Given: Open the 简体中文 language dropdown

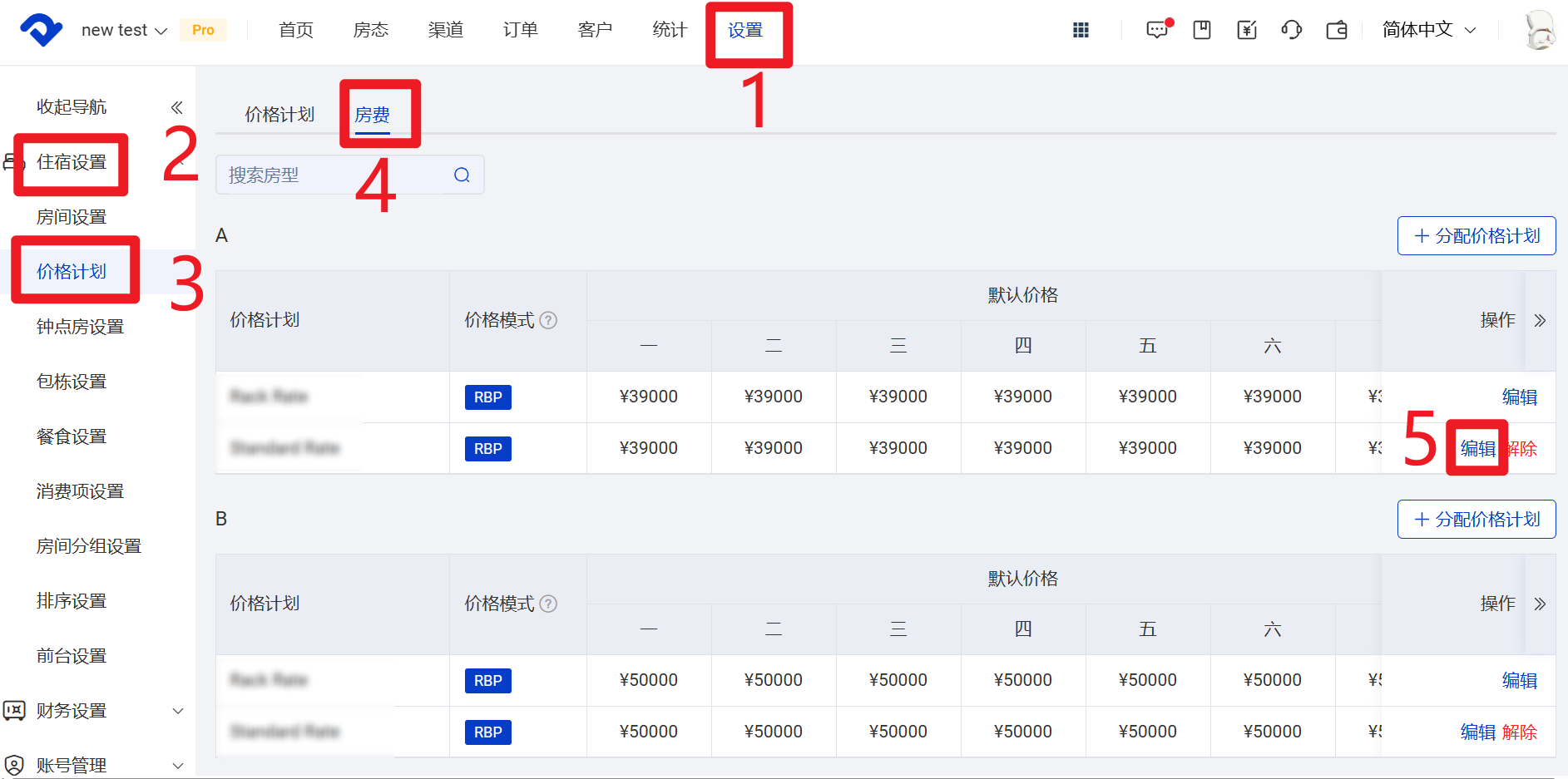Looking at the screenshot, I should click(x=1428, y=30).
